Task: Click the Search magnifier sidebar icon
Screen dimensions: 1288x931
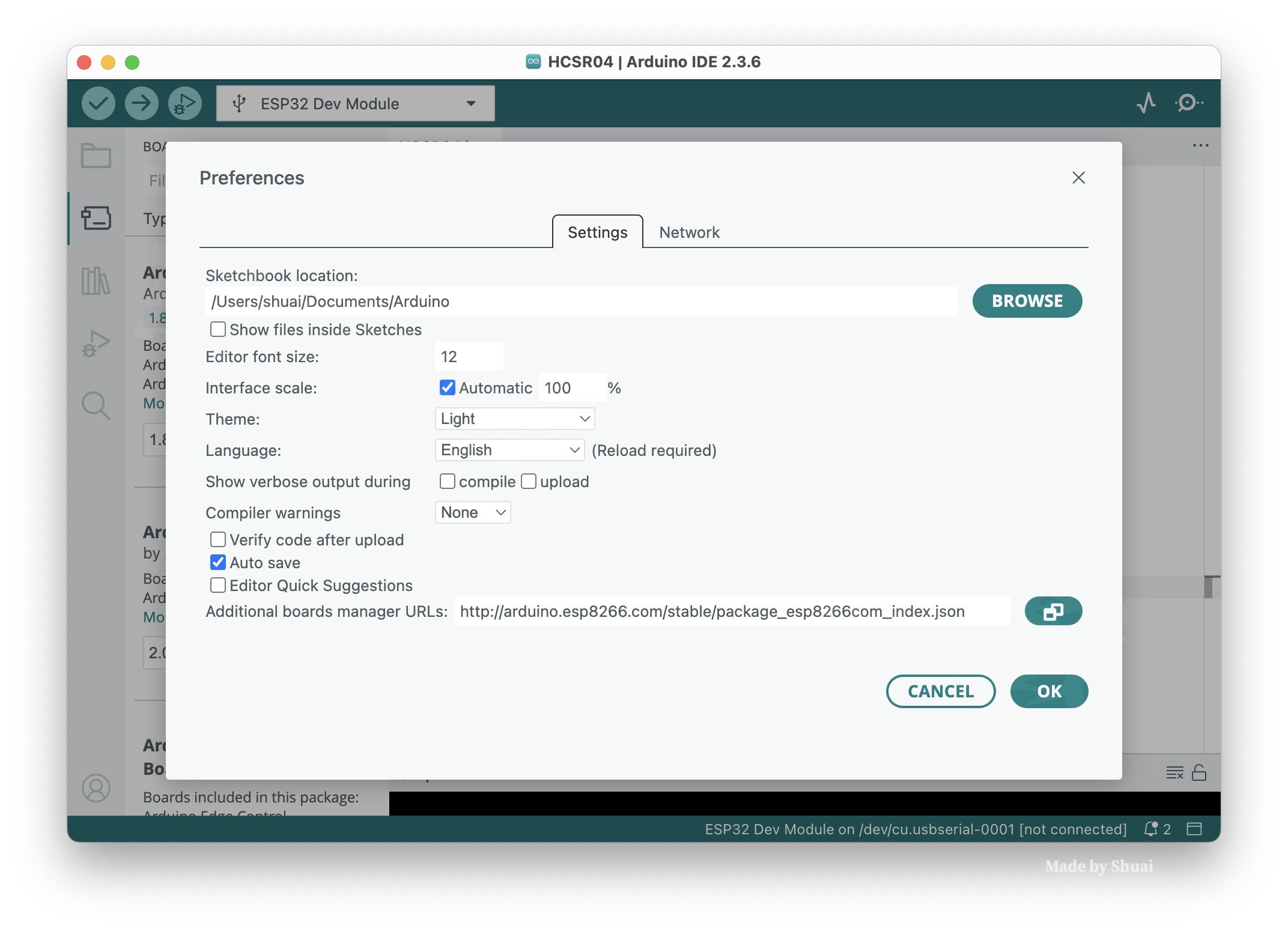Action: 96,405
